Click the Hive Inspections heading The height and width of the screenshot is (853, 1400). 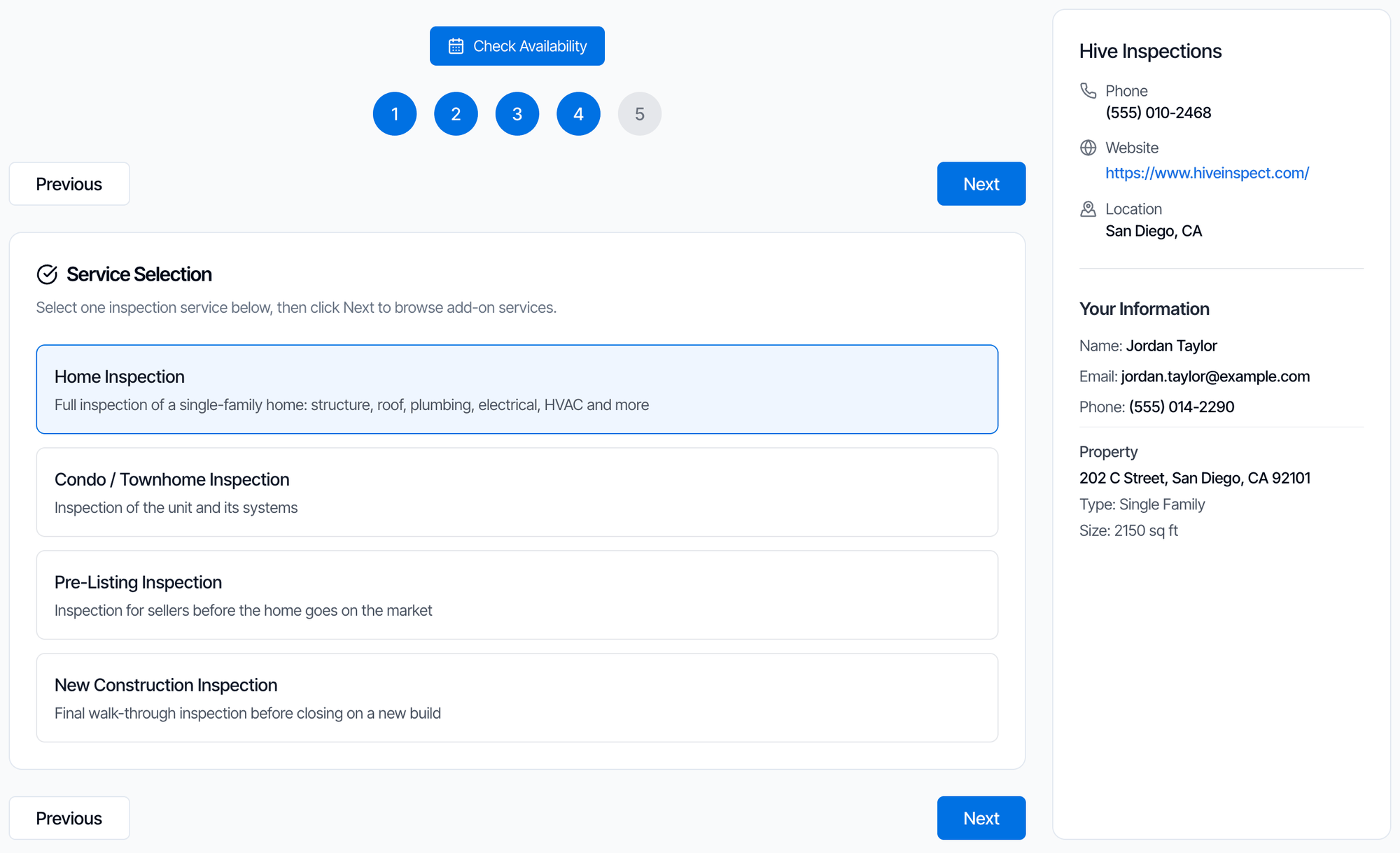pyautogui.click(x=1150, y=51)
